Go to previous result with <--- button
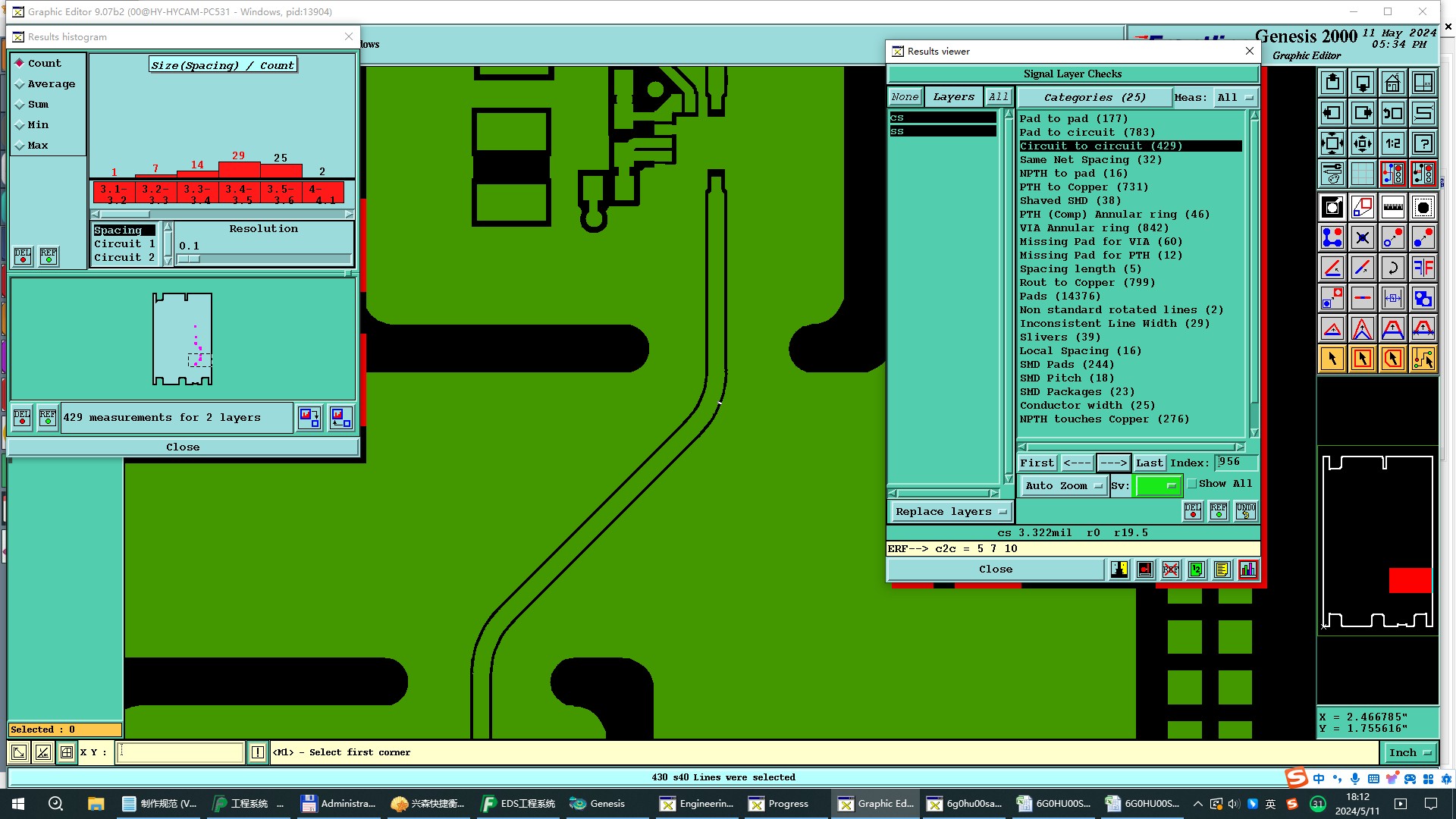Image resolution: width=1456 pixels, height=819 pixels. [1077, 463]
